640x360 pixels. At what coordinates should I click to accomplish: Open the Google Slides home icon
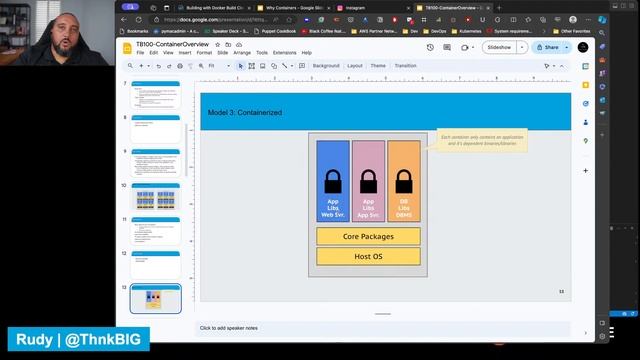coord(127,48)
